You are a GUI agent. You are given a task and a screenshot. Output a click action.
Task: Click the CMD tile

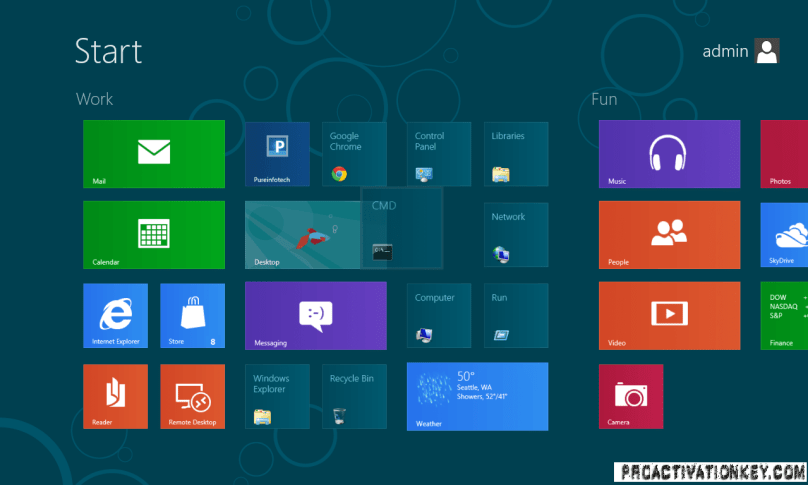click(x=402, y=228)
